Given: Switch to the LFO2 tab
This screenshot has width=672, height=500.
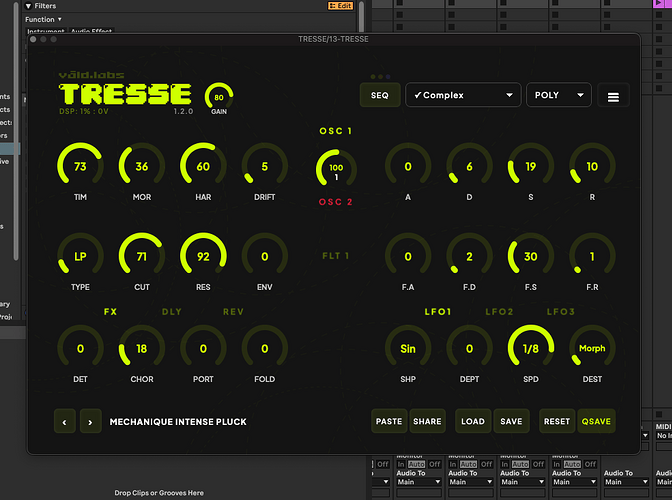Looking at the screenshot, I should tap(499, 311).
